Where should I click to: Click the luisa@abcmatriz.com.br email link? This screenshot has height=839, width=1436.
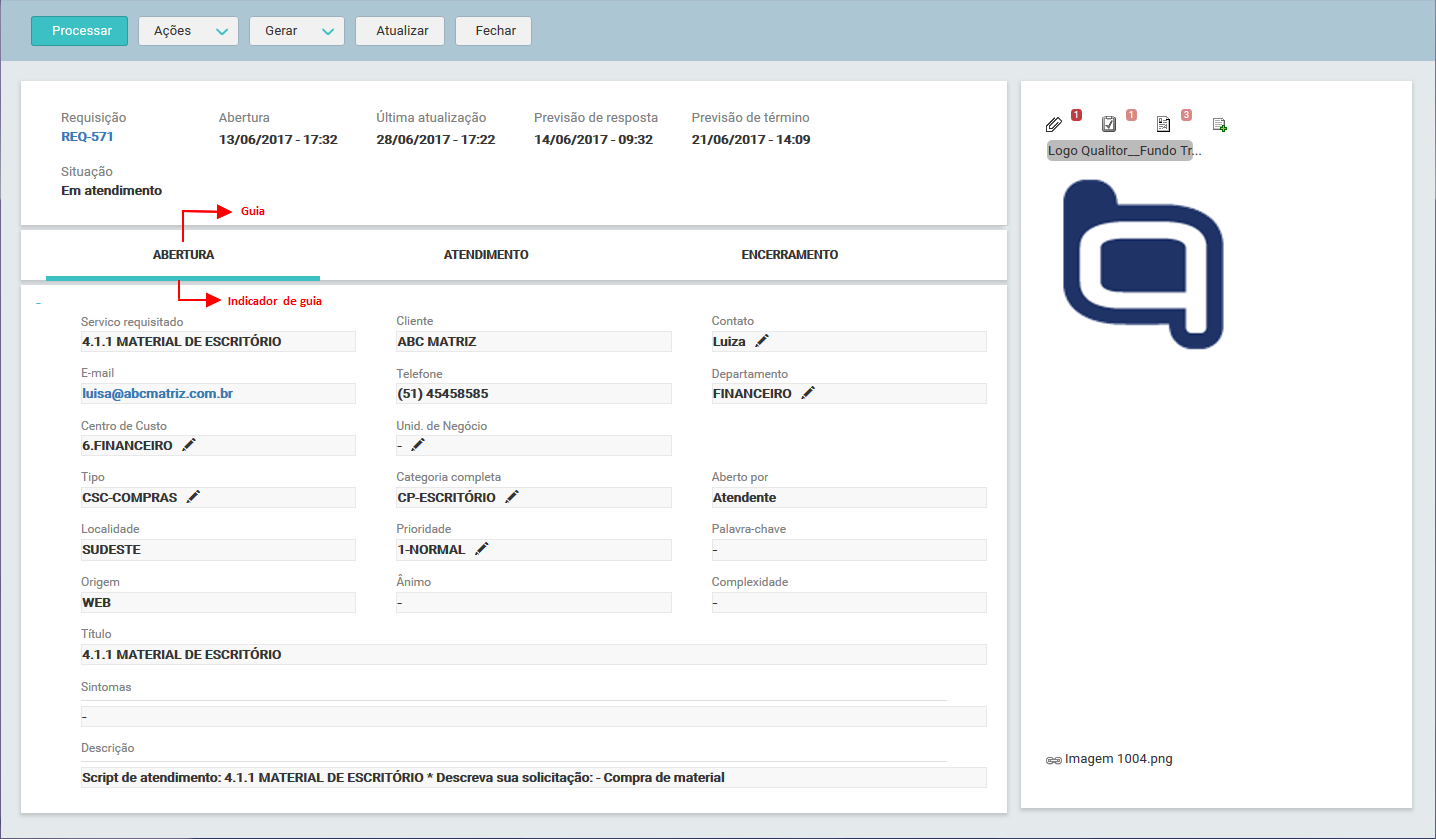pos(158,394)
